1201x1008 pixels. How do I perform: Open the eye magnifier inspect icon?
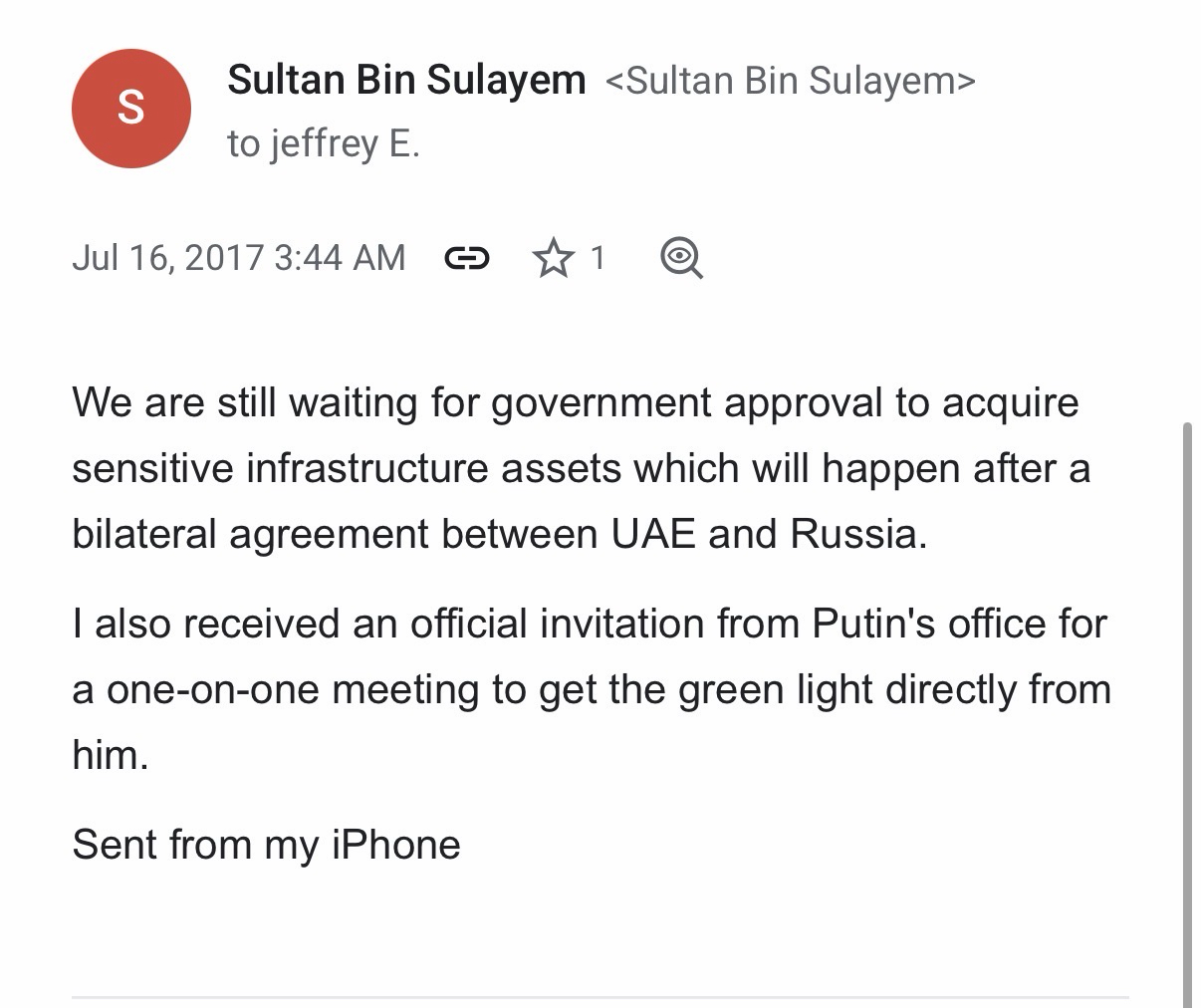pyautogui.click(x=681, y=259)
